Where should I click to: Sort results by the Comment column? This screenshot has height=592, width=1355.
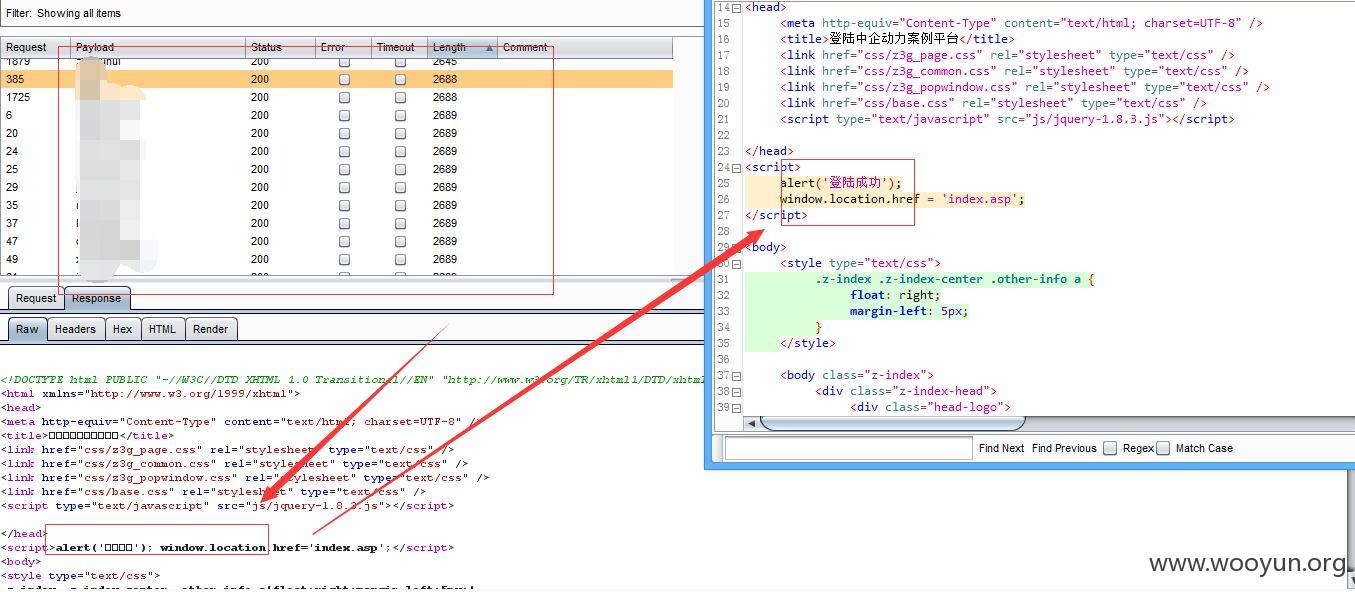point(585,47)
